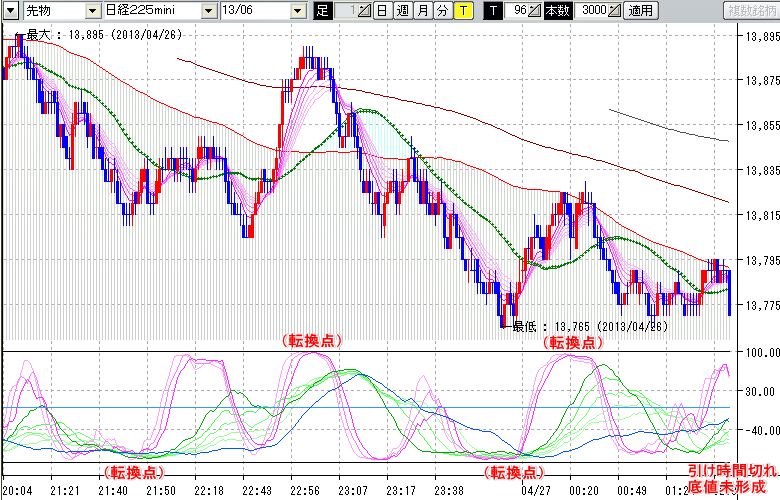Select the yellow T tick period button
Screen dimensions: 780x500
[464, 10]
